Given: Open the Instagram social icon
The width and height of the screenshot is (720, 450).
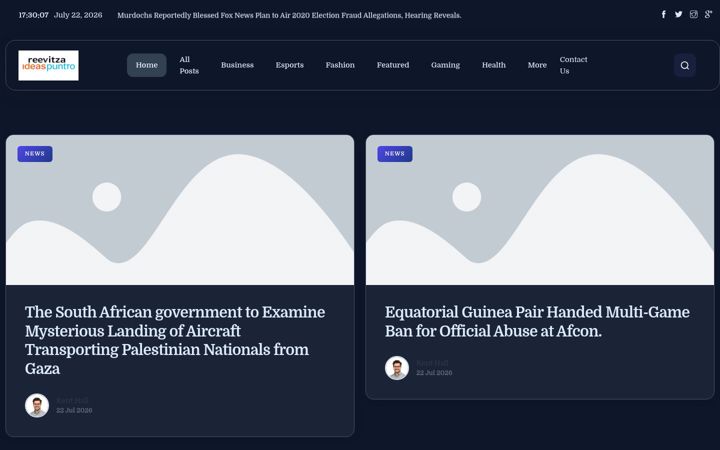Looking at the screenshot, I should (x=693, y=15).
